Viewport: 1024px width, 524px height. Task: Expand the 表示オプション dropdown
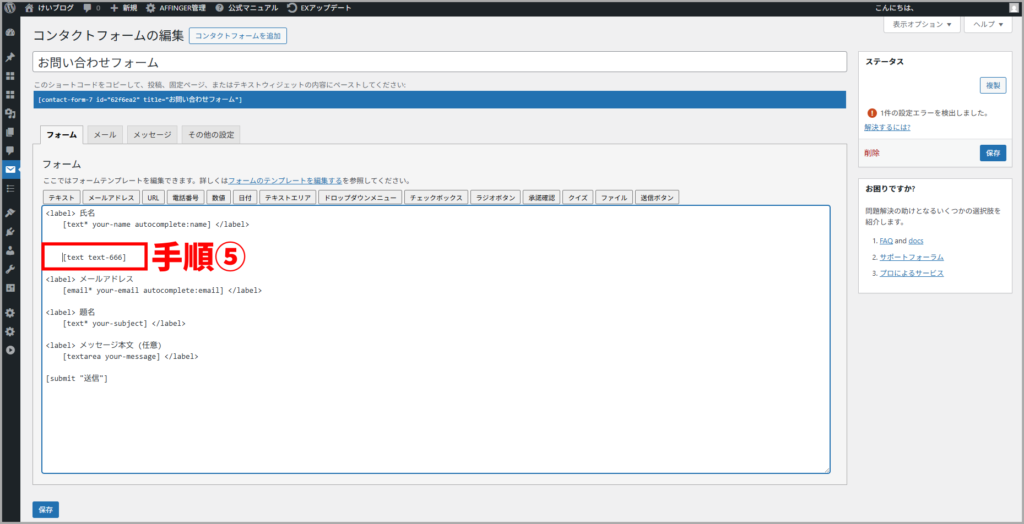pos(921,24)
